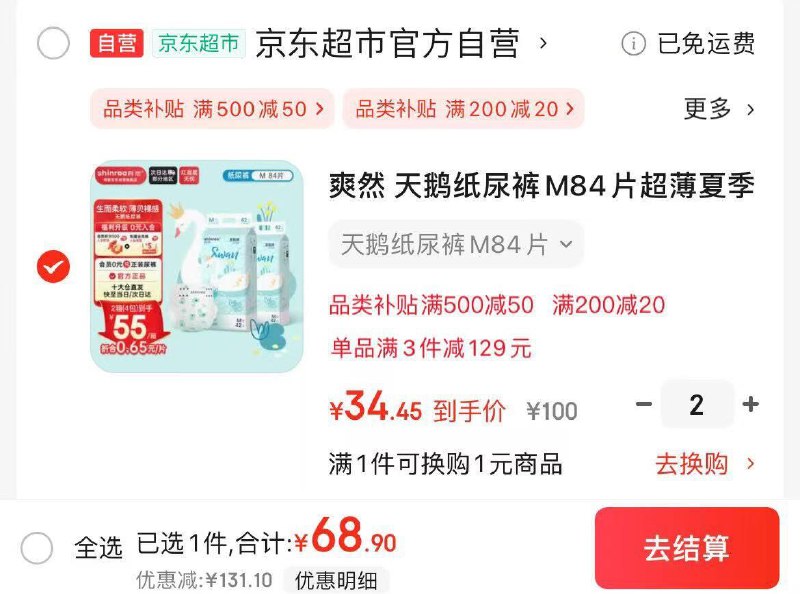The height and width of the screenshot is (594, 800).
Task: Open 优惠明细 discount details
Action: (x=336, y=581)
